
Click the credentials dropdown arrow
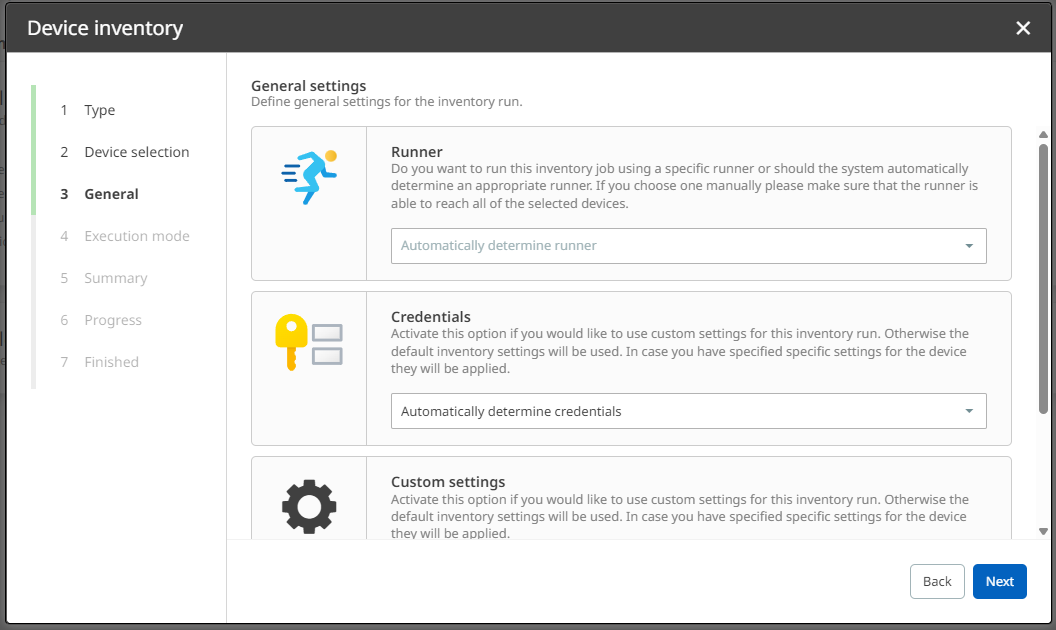tap(968, 412)
